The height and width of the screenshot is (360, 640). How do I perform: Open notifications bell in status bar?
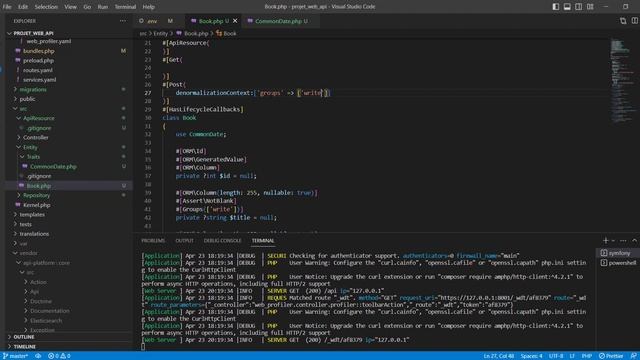(x=633, y=356)
